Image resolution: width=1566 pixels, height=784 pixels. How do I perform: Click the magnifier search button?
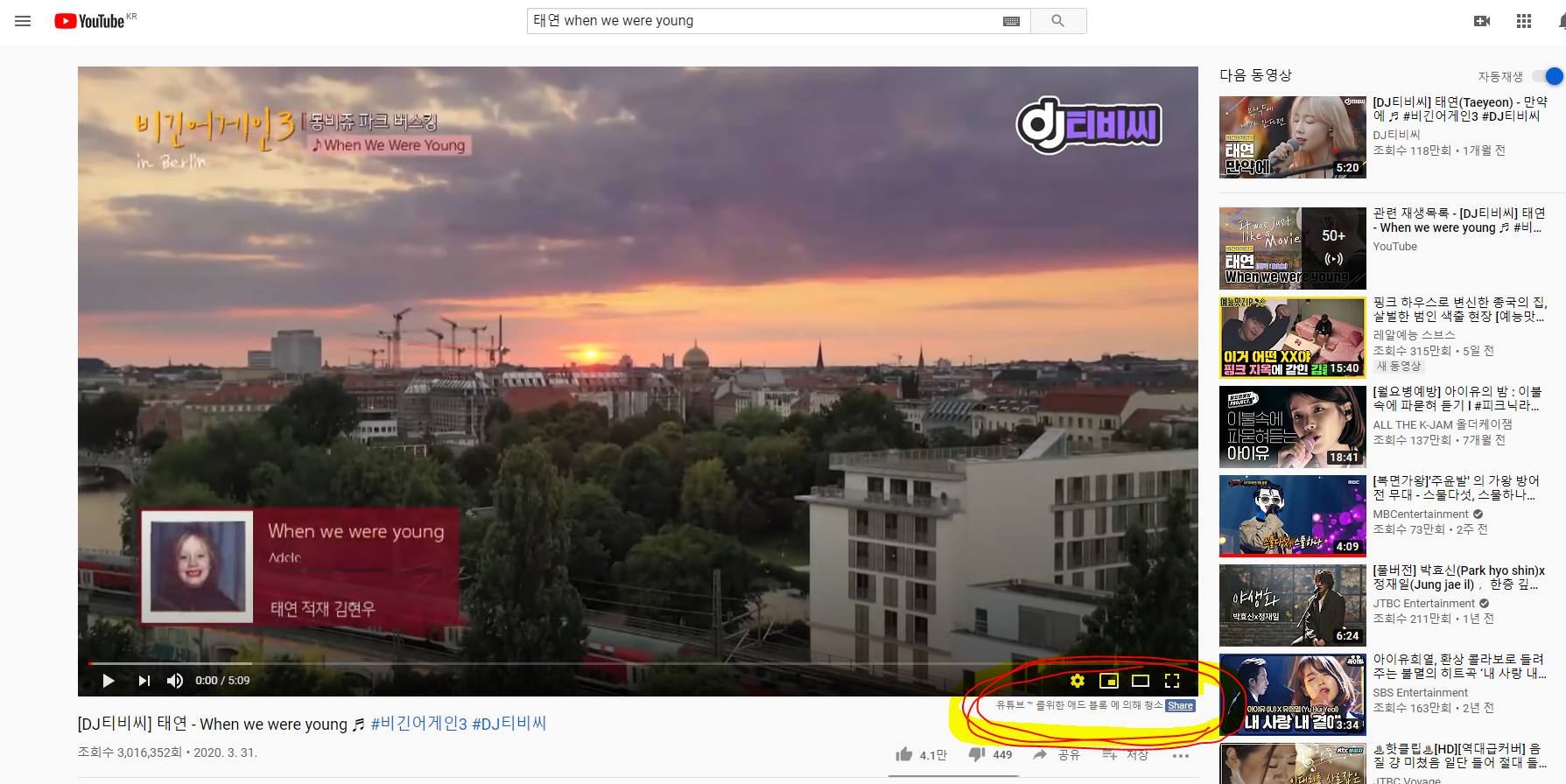click(1058, 21)
